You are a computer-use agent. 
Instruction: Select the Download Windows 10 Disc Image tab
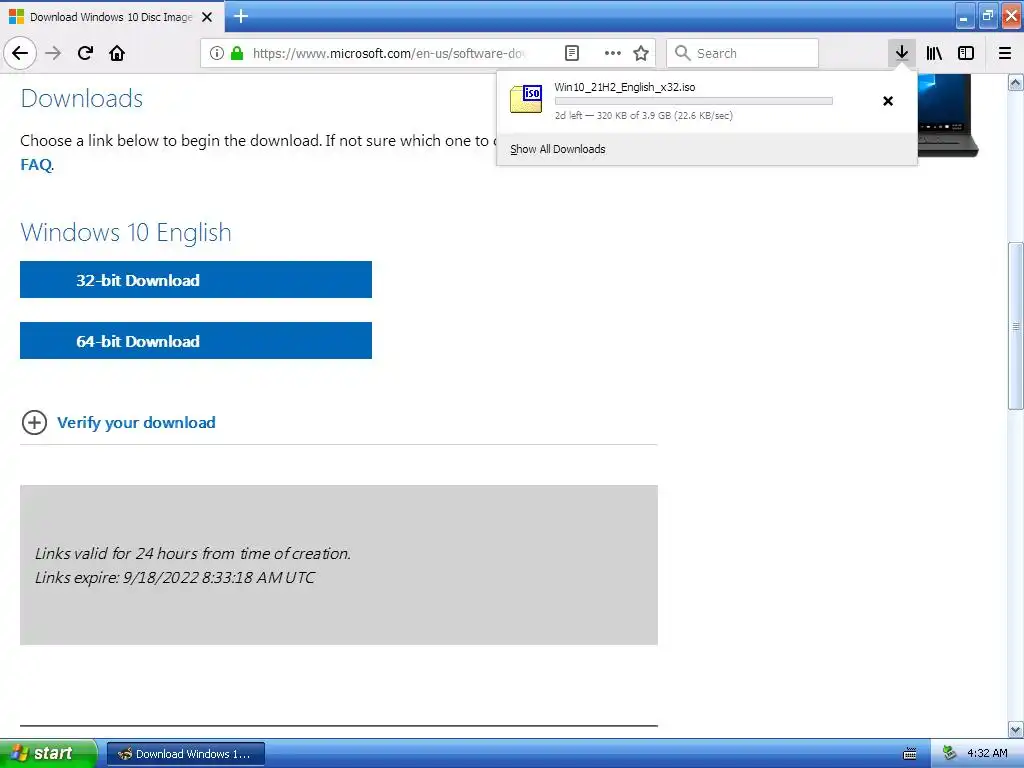112,17
